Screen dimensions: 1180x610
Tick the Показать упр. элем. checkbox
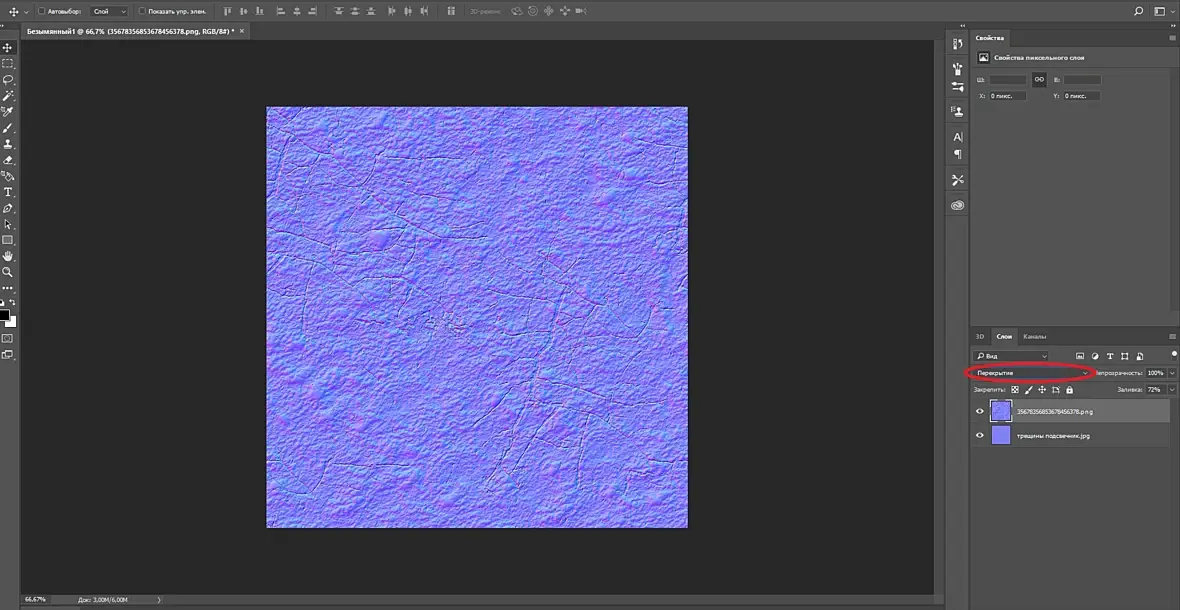[142, 11]
